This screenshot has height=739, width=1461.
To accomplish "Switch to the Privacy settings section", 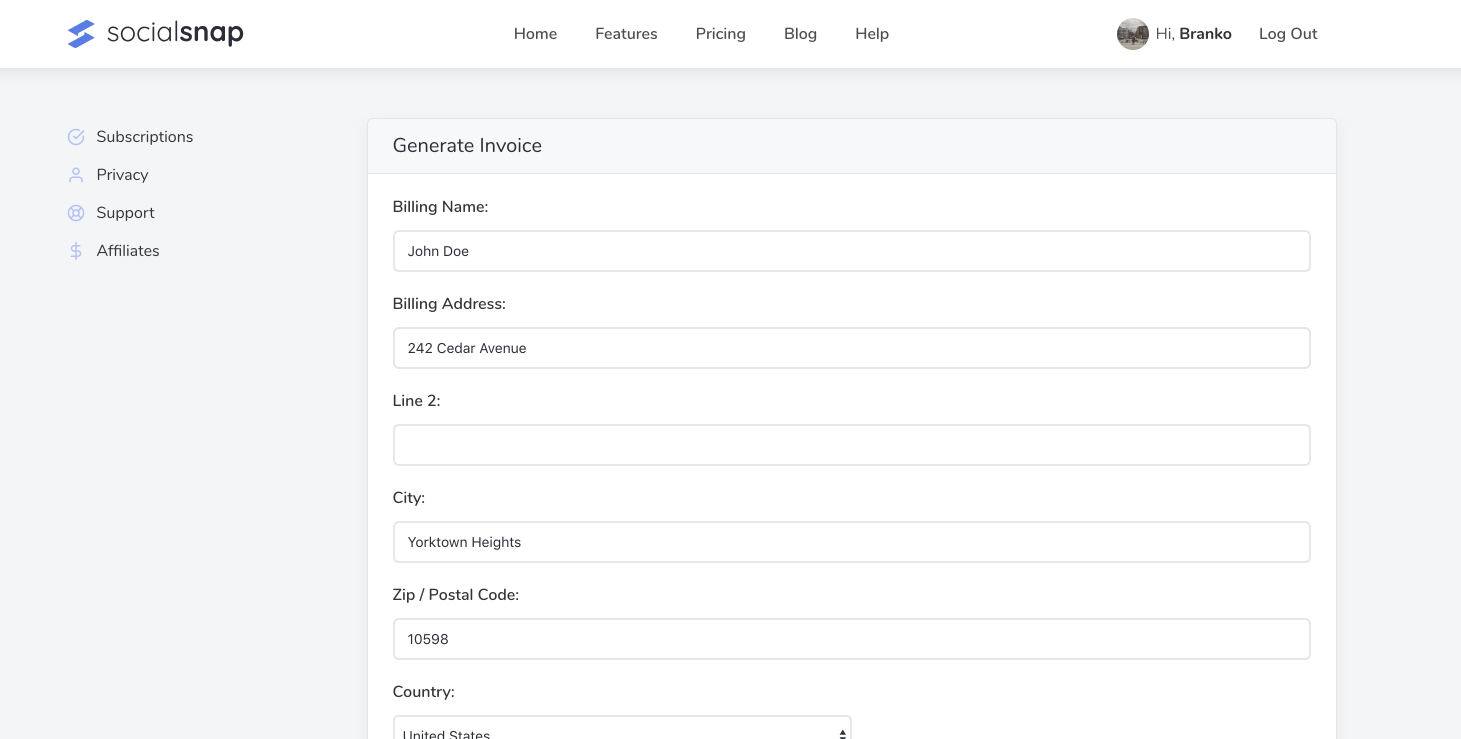I will click(x=122, y=175).
